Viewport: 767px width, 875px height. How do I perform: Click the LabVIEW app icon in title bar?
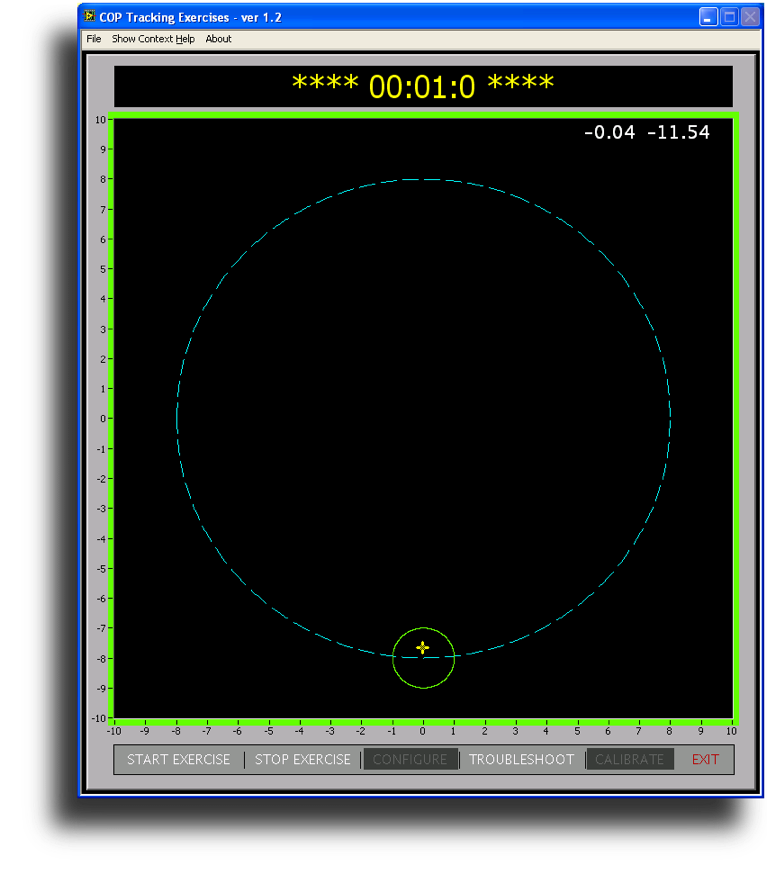(x=90, y=17)
